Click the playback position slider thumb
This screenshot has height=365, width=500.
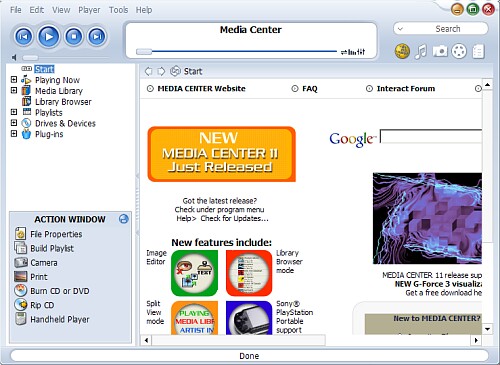click(144, 51)
